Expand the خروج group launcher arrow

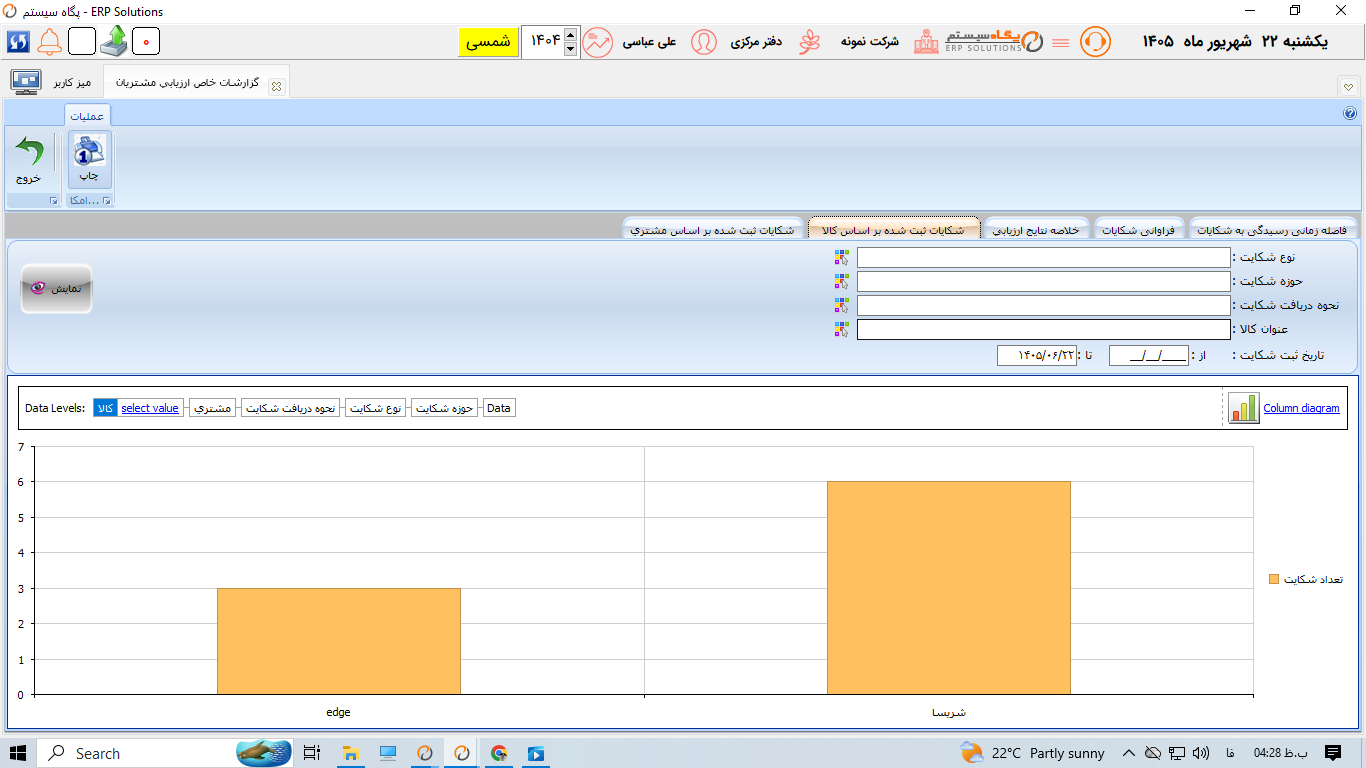53,201
